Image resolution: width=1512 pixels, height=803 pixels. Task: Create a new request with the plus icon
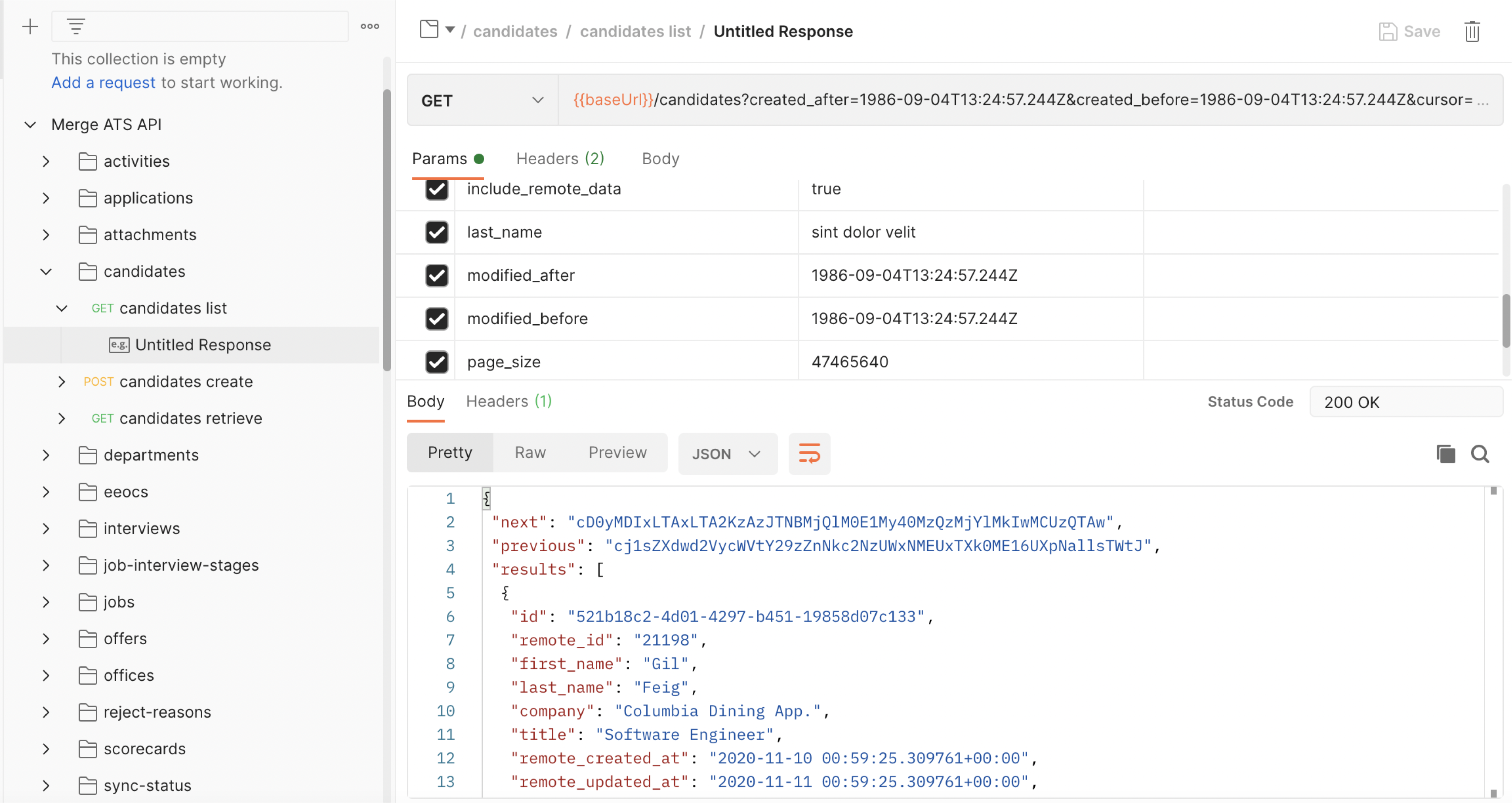click(x=29, y=26)
